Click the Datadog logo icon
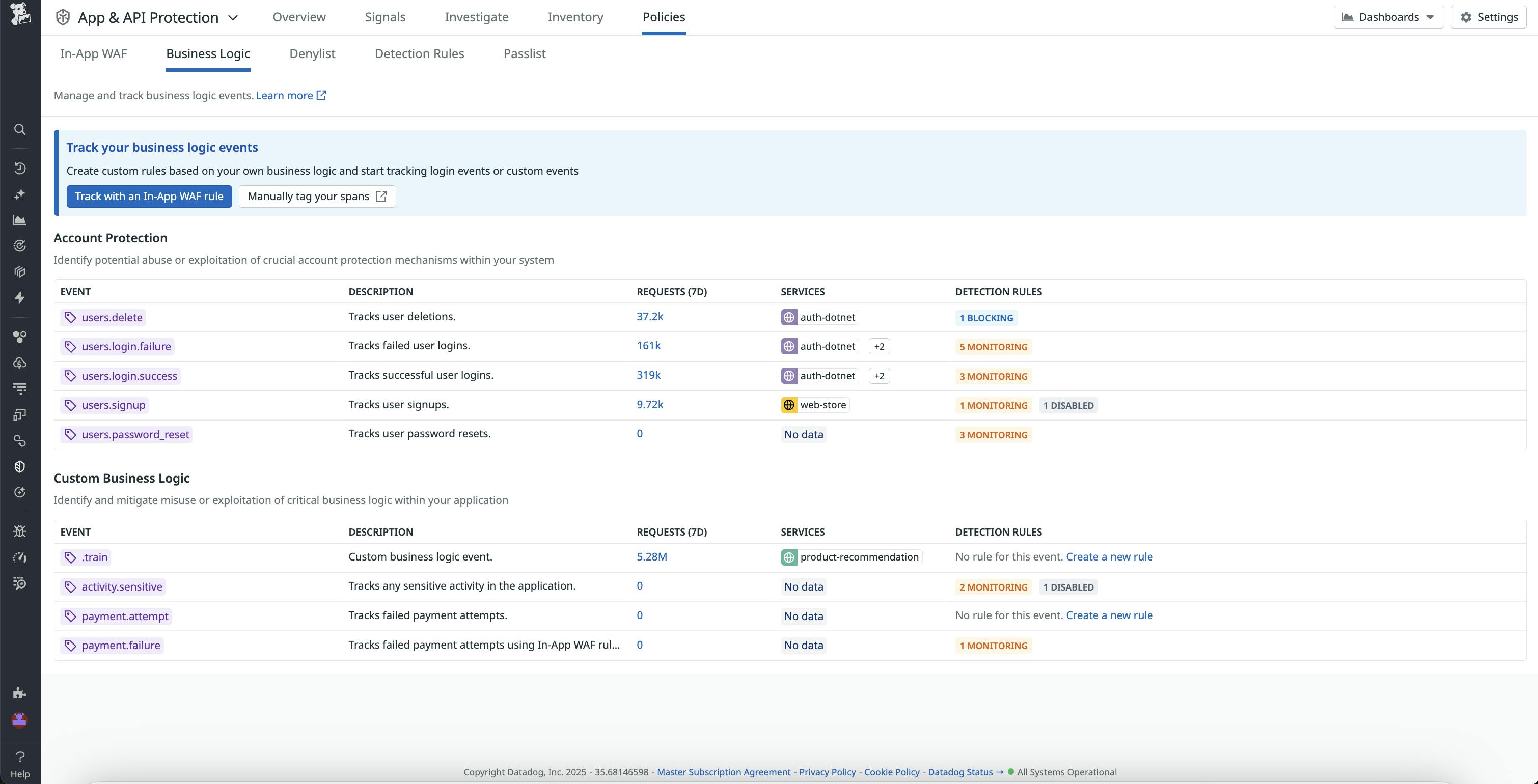This screenshot has height=784, width=1538. [x=20, y=13]
